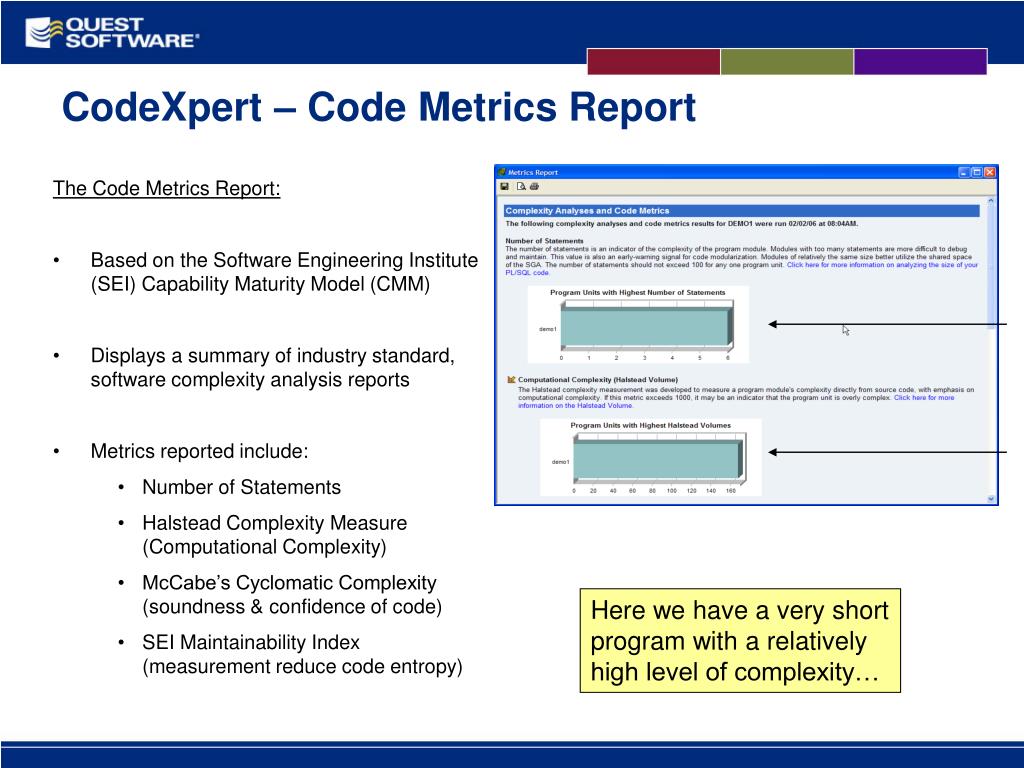
Task: Click the line stating results for DEMO1 were run
Action: point(682,223)
